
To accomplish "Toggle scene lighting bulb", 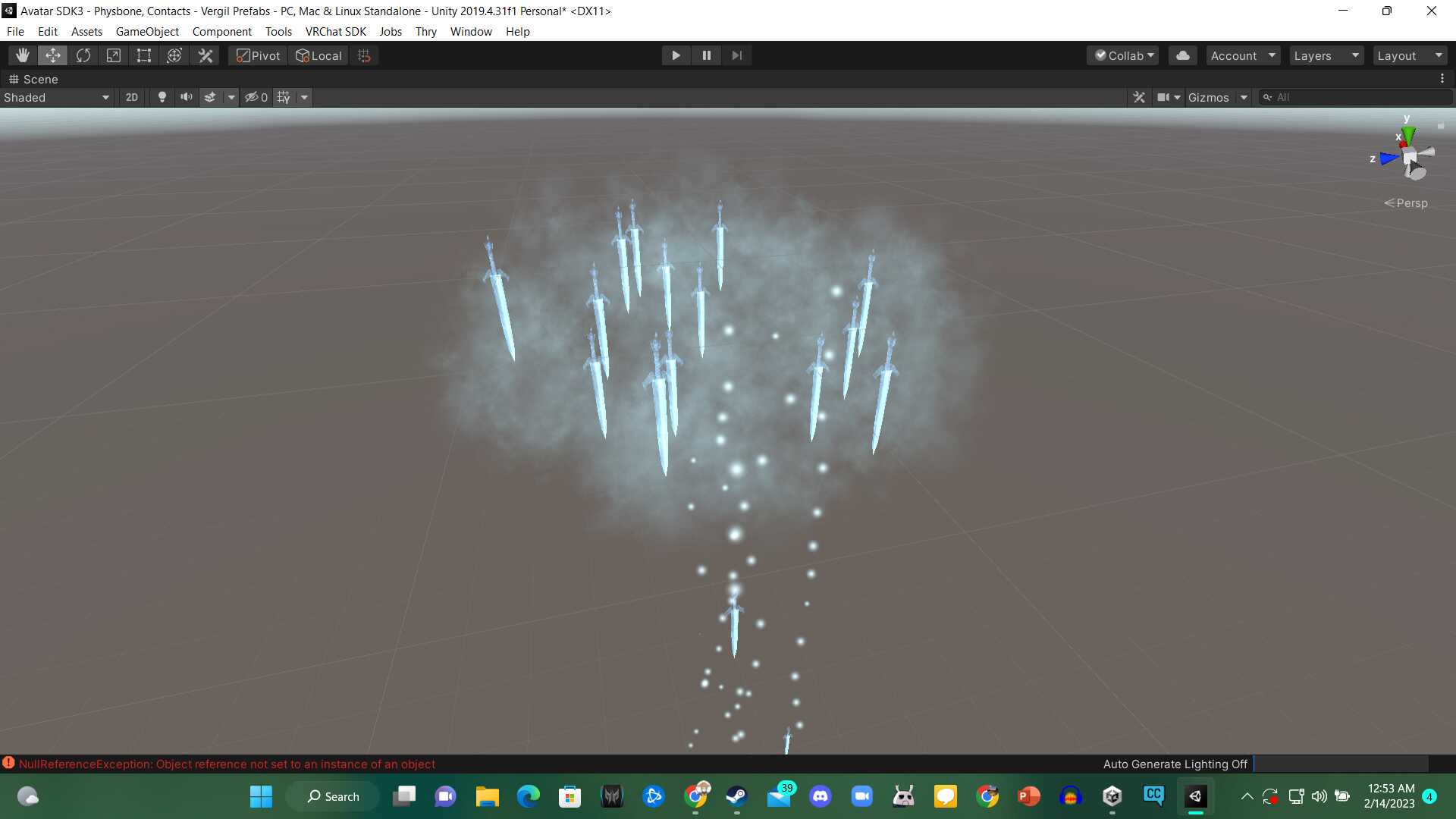I will [x=162, y=97].
